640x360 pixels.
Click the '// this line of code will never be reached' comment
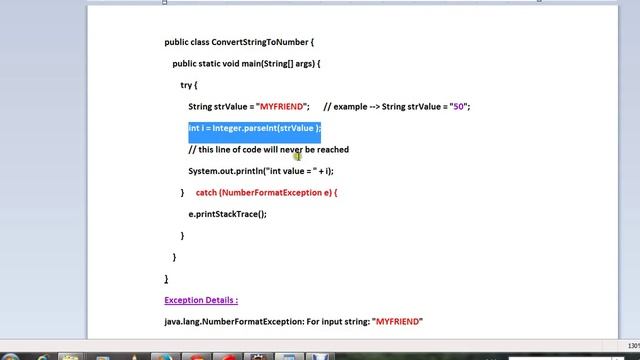point(269,150)
